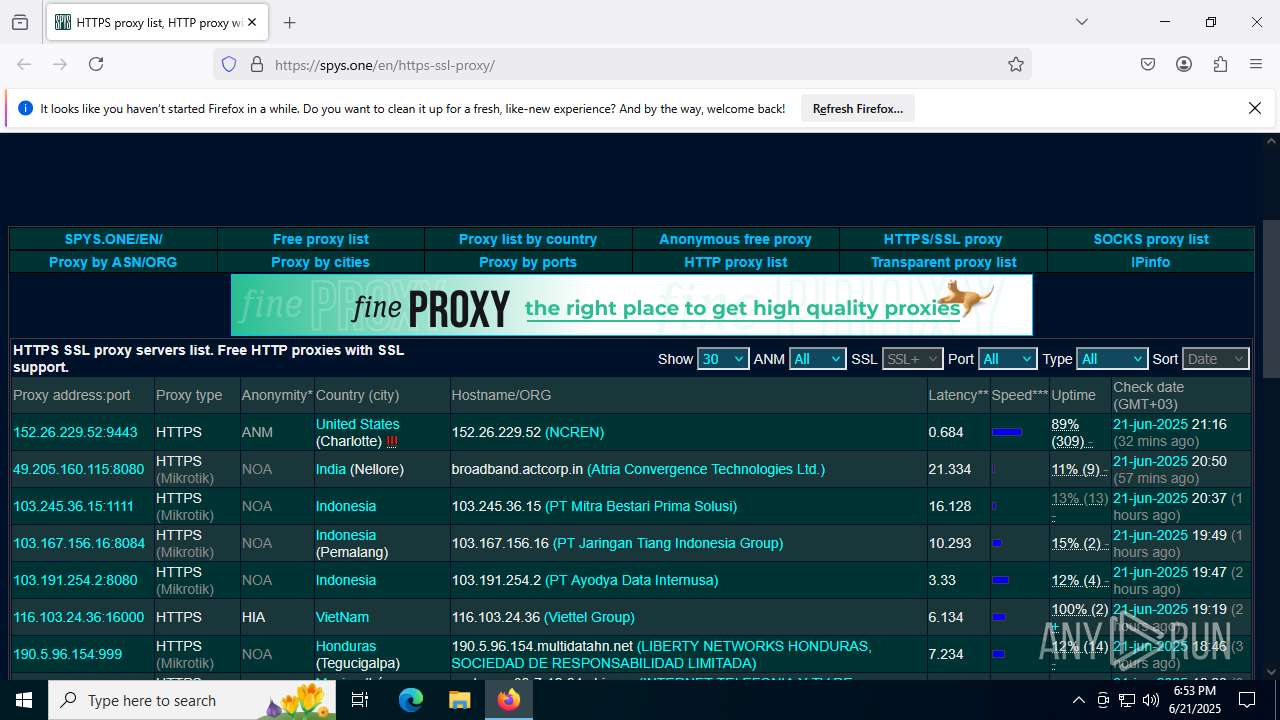Expand the Sort dropdown
This screenshot has width=1280, height=720.
1215,359
